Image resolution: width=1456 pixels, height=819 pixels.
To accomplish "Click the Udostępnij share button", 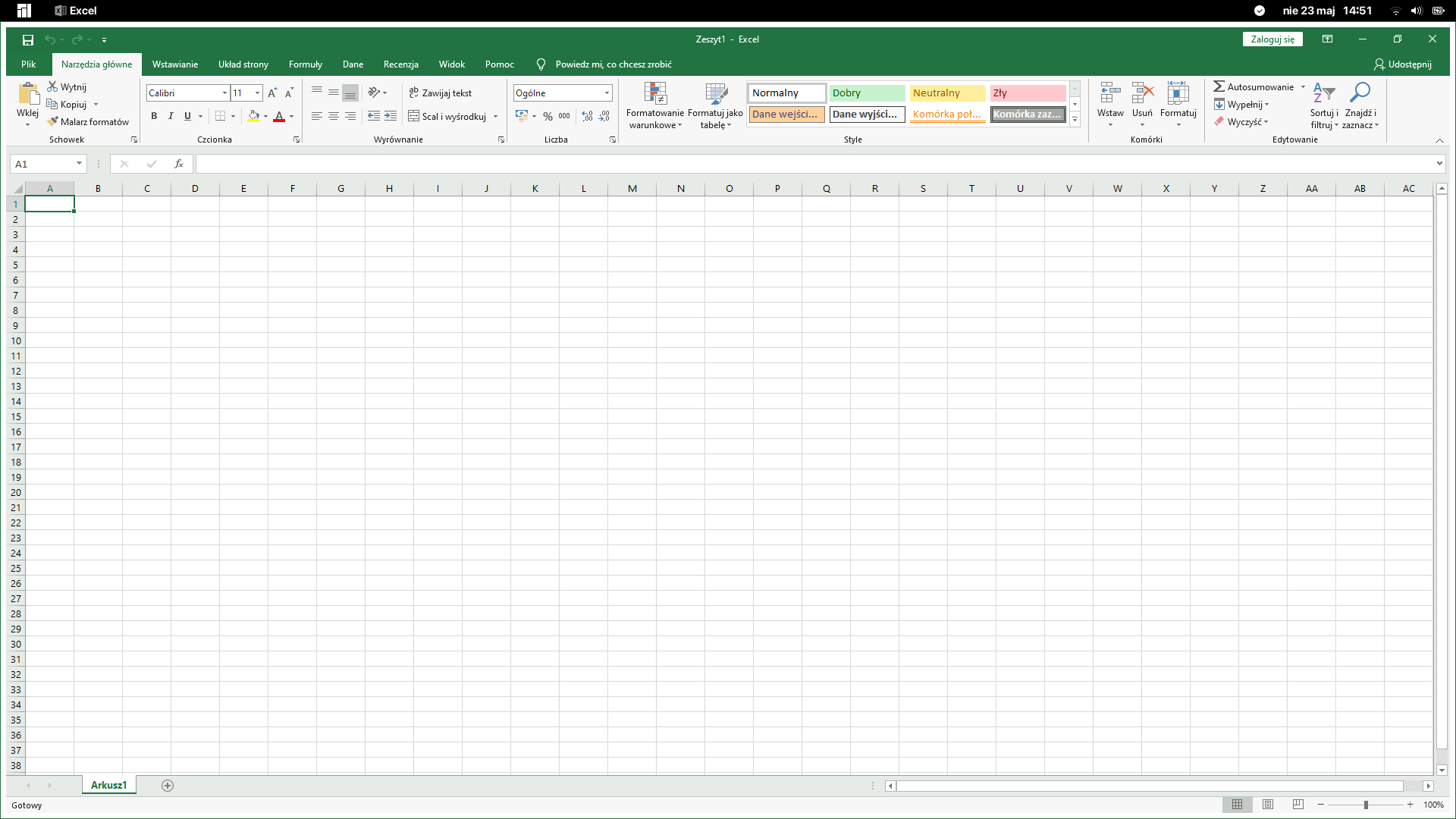I will [1403, 64].
